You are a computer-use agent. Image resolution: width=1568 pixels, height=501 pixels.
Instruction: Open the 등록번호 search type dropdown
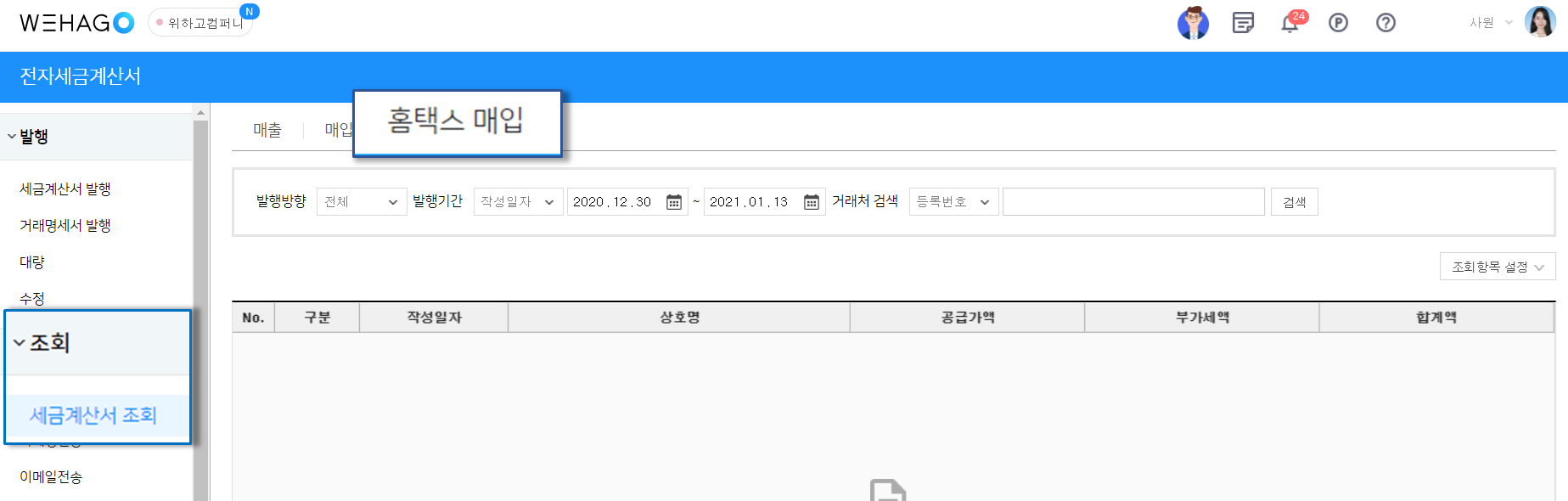953,202
